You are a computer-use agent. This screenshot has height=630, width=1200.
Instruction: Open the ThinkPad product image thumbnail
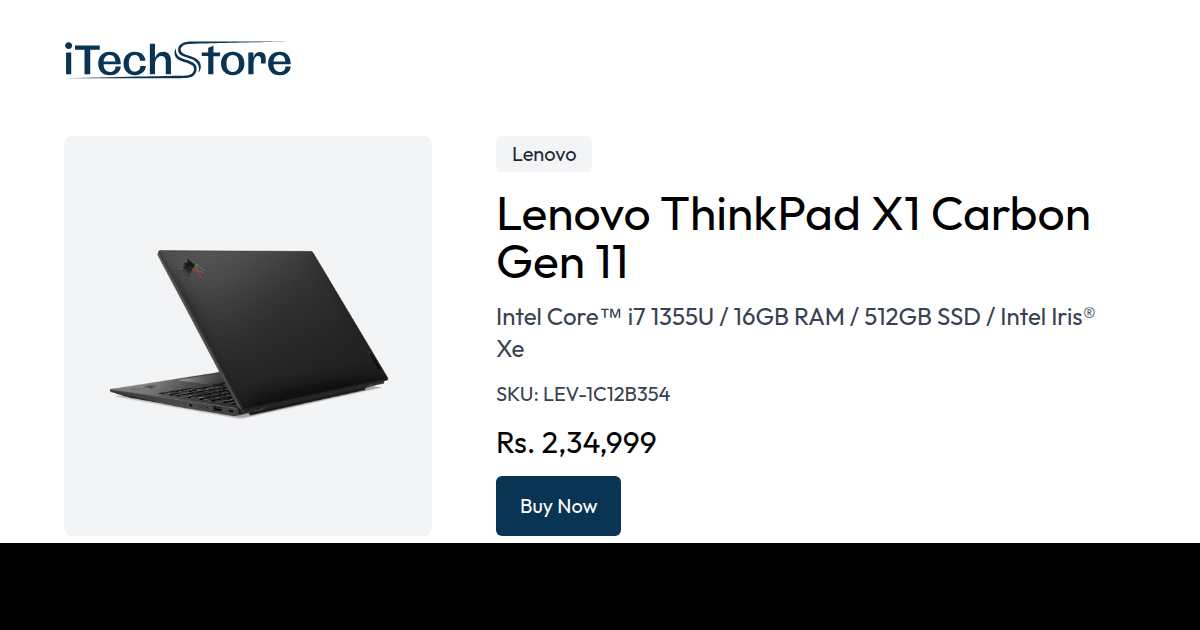pyautogui.click(x=248, y=335)
